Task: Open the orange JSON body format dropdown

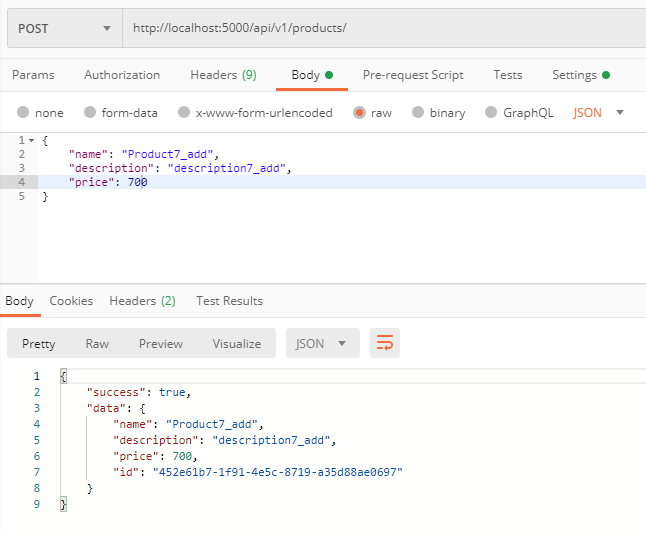Action: pyautogui.click(x=598, y=112)
